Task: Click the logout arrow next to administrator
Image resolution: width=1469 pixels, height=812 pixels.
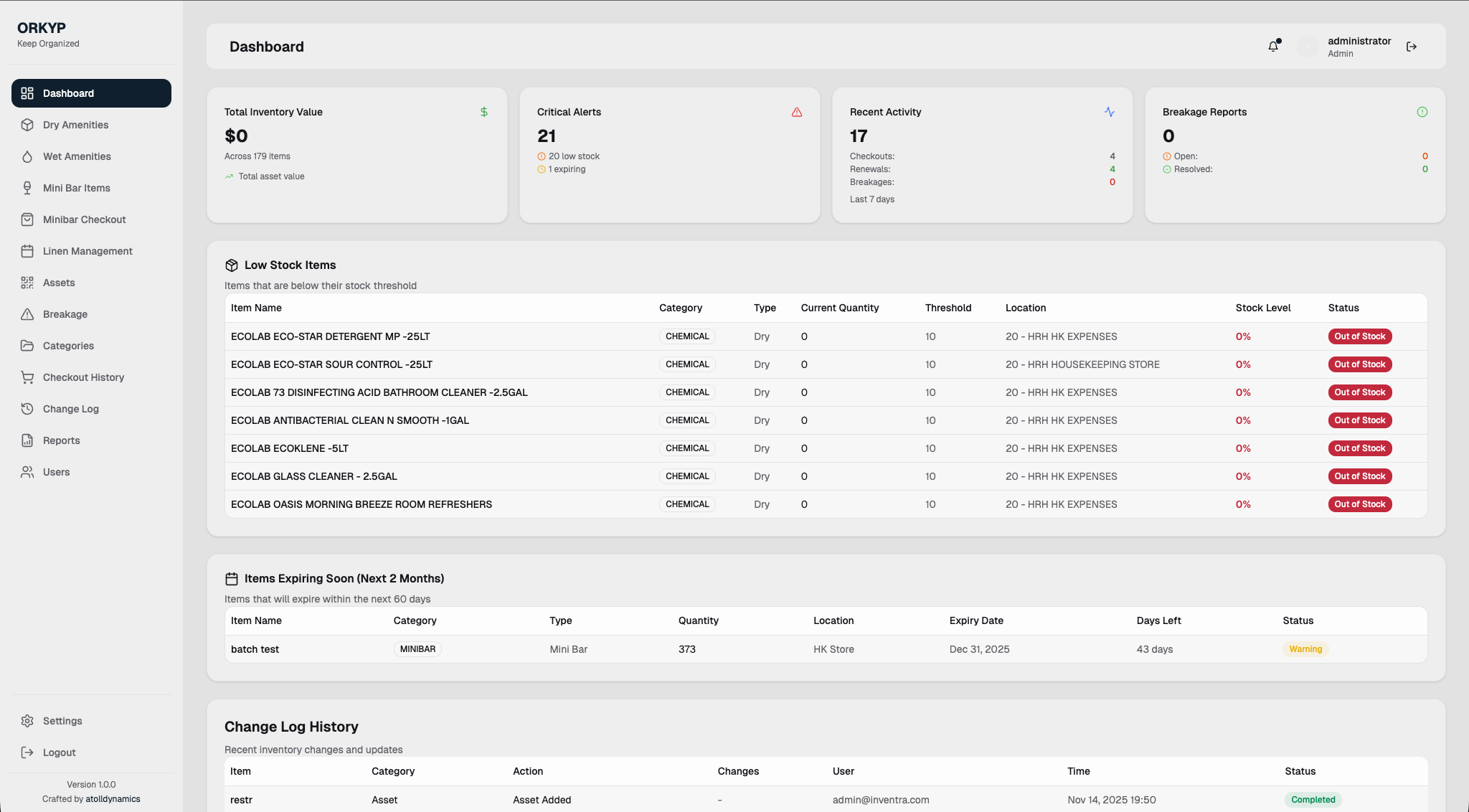Action: 1411,46
